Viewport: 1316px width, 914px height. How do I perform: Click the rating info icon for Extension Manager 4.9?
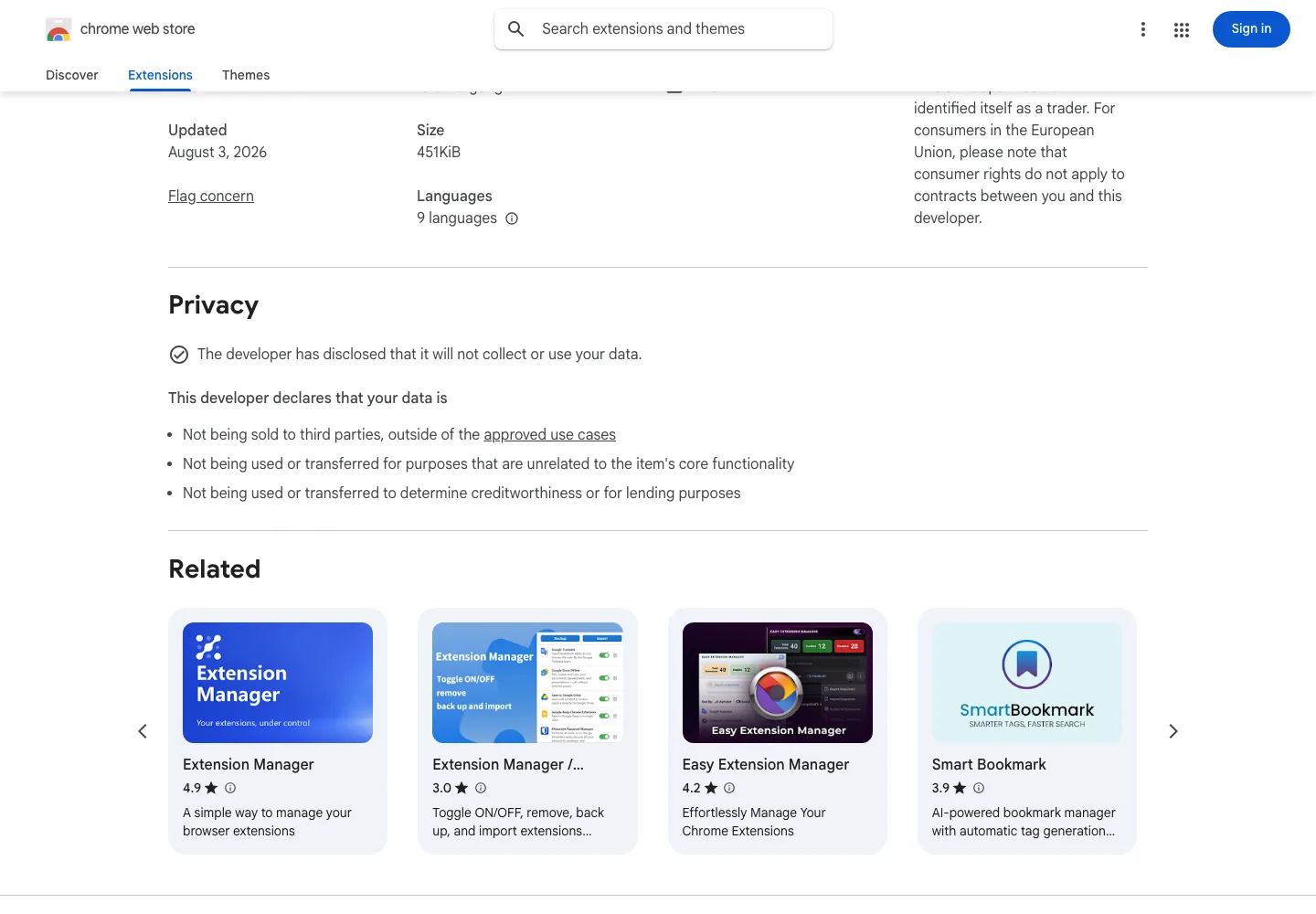pos(230,788)
